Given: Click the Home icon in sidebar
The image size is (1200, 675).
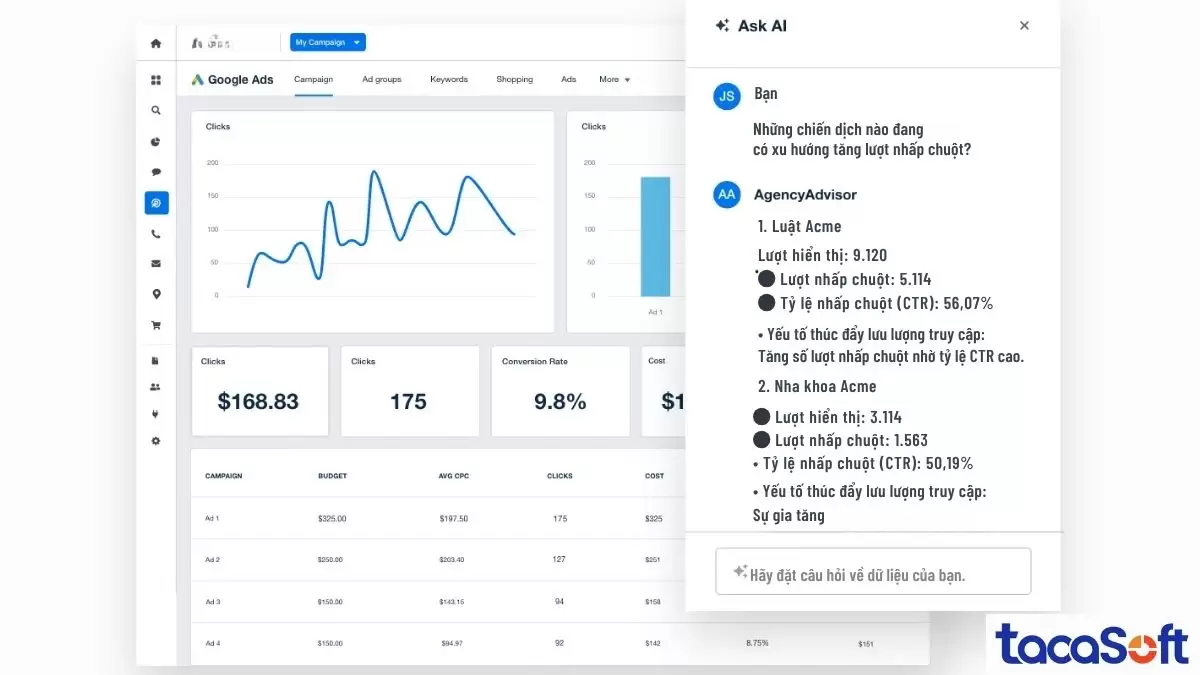Looking at the screenshot, I should click(x=155, y=43).
